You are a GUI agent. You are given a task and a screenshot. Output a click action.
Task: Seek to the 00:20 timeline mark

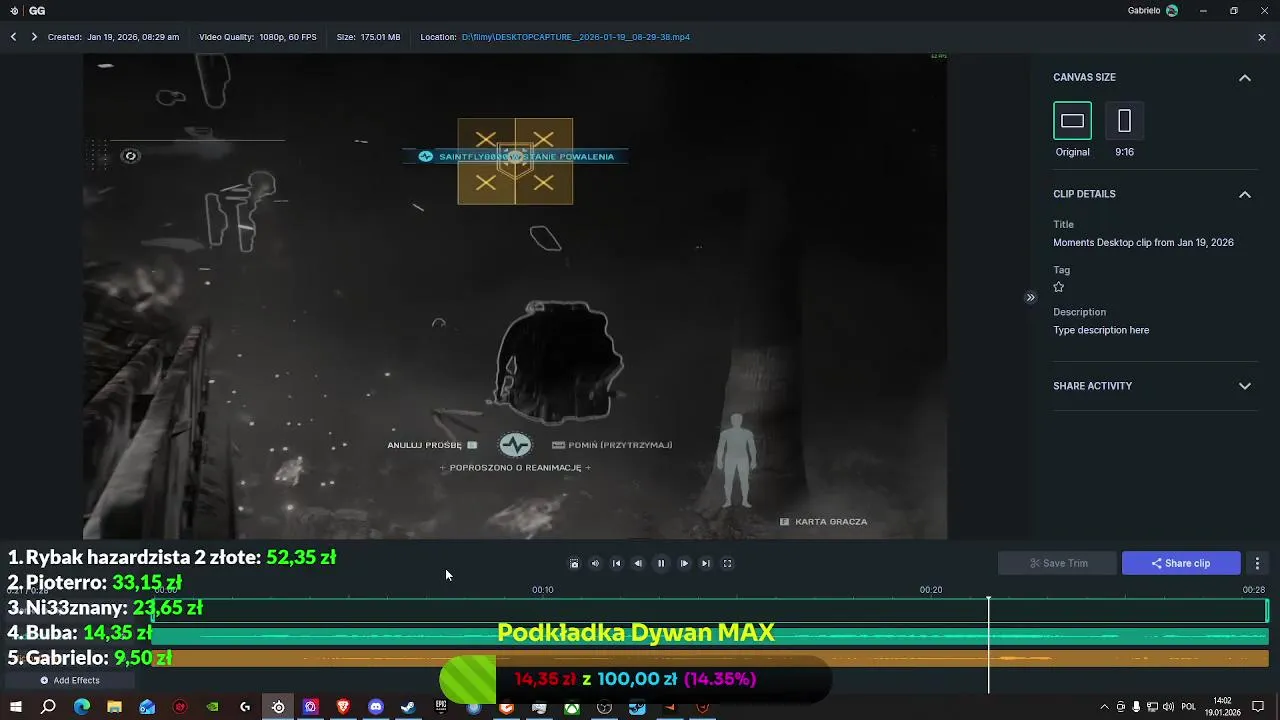pos(930,590)
